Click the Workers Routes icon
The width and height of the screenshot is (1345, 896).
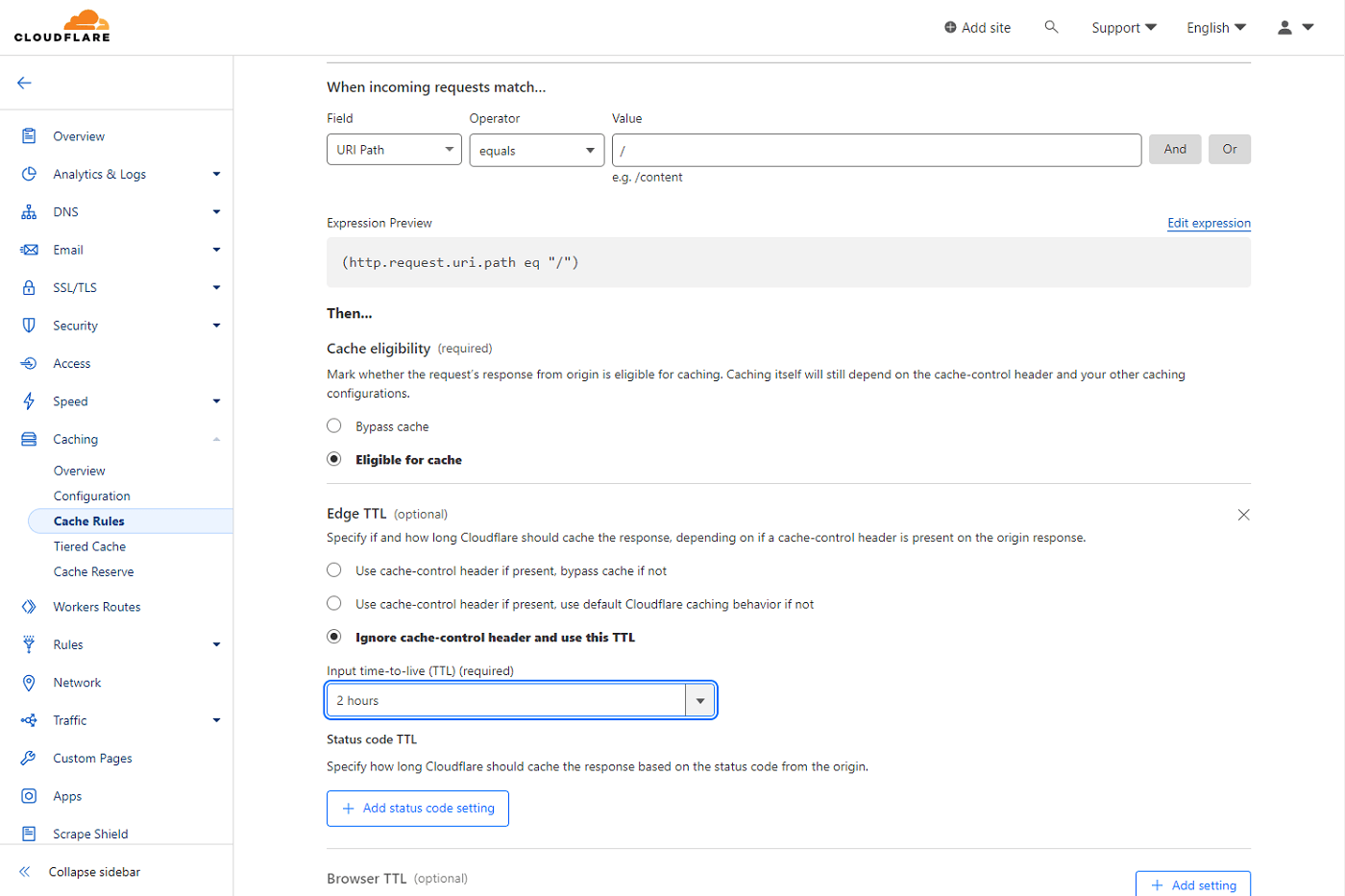tap(27, 606)
